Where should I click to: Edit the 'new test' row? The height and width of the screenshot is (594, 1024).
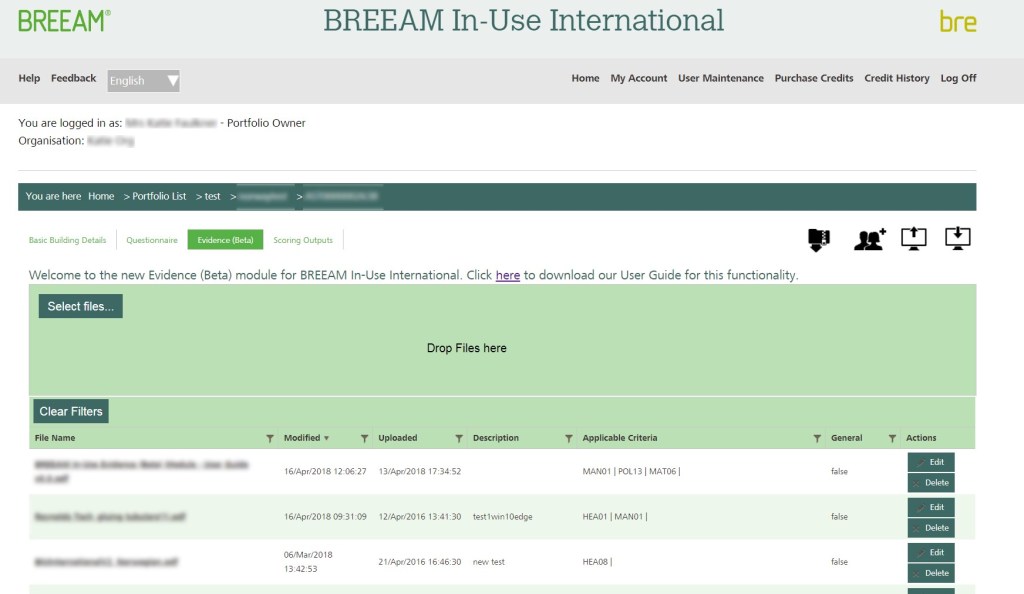(x=931, y=552)
